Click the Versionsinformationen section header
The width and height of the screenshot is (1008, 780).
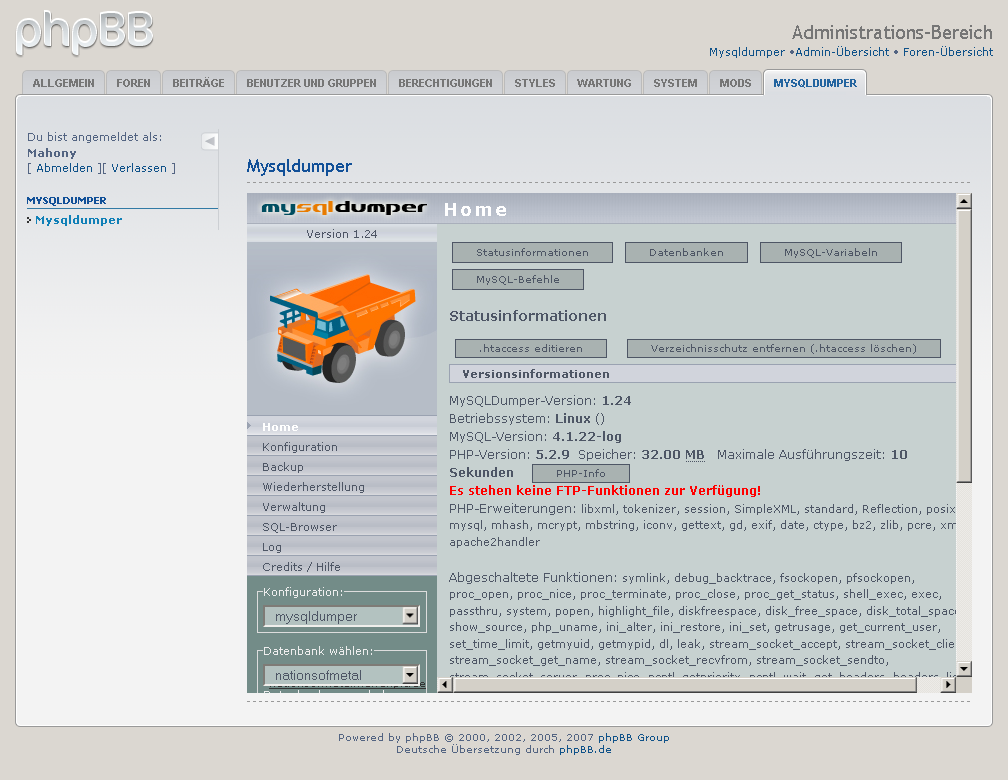coord(702,374)
